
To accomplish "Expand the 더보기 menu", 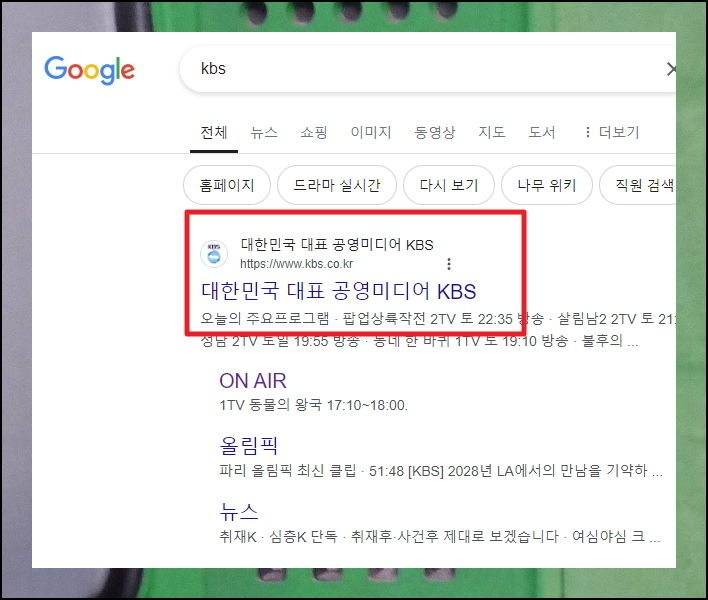I will pyautogui.click(x=612, y=133).
